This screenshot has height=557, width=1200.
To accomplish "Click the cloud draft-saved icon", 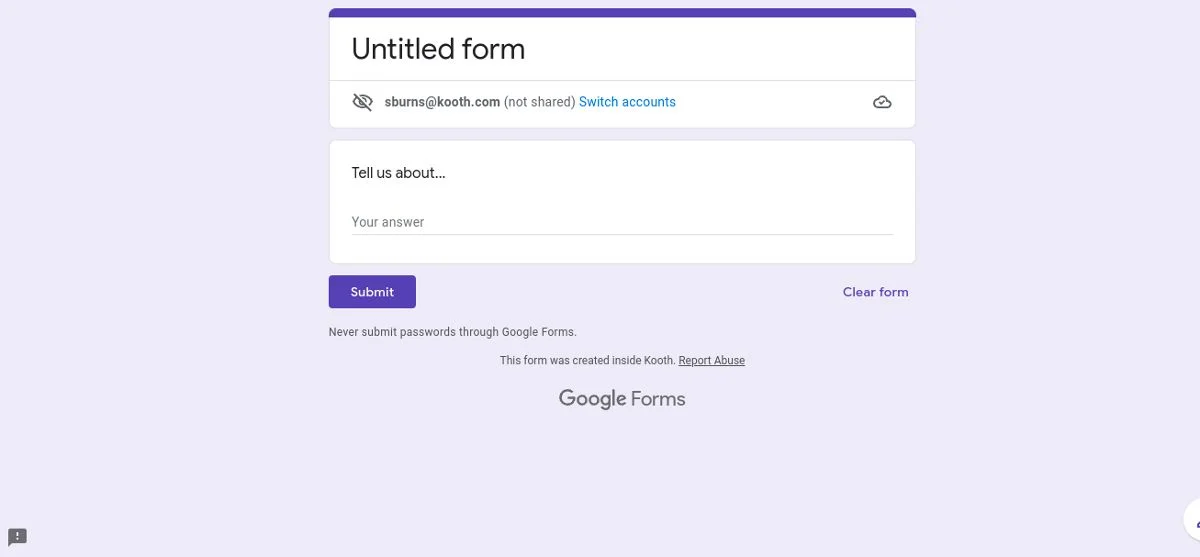I will (x=882, y=102).
